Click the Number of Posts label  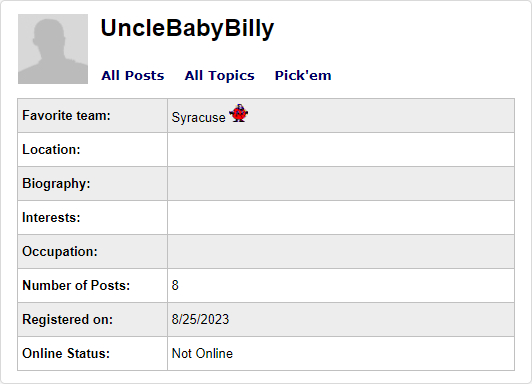76,285
